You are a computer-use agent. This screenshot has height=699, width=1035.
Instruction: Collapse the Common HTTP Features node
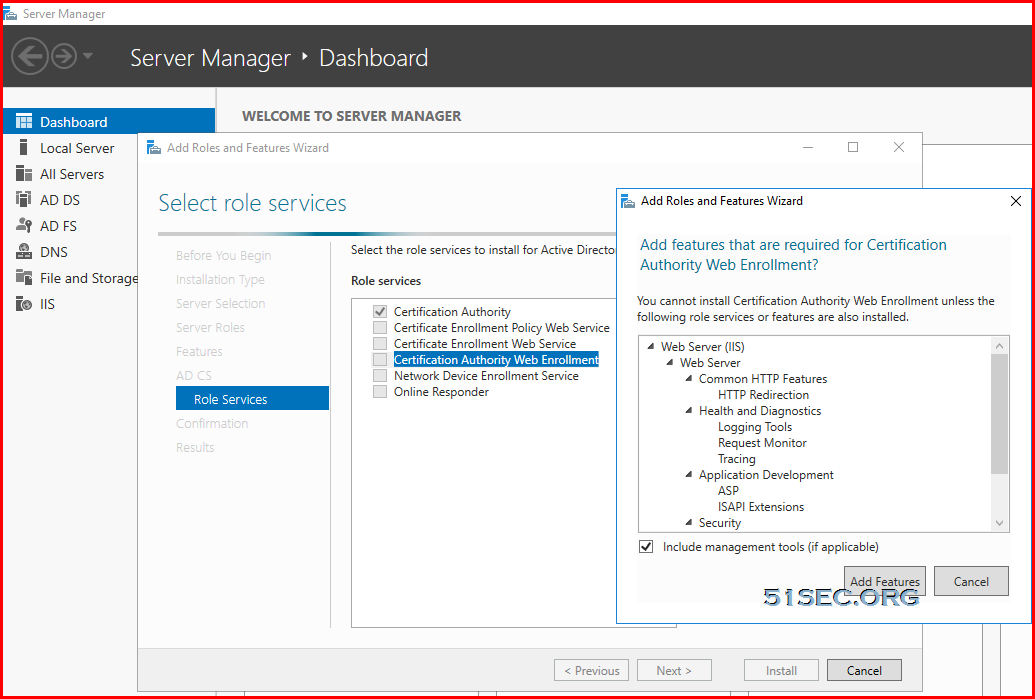pos(689,378)
